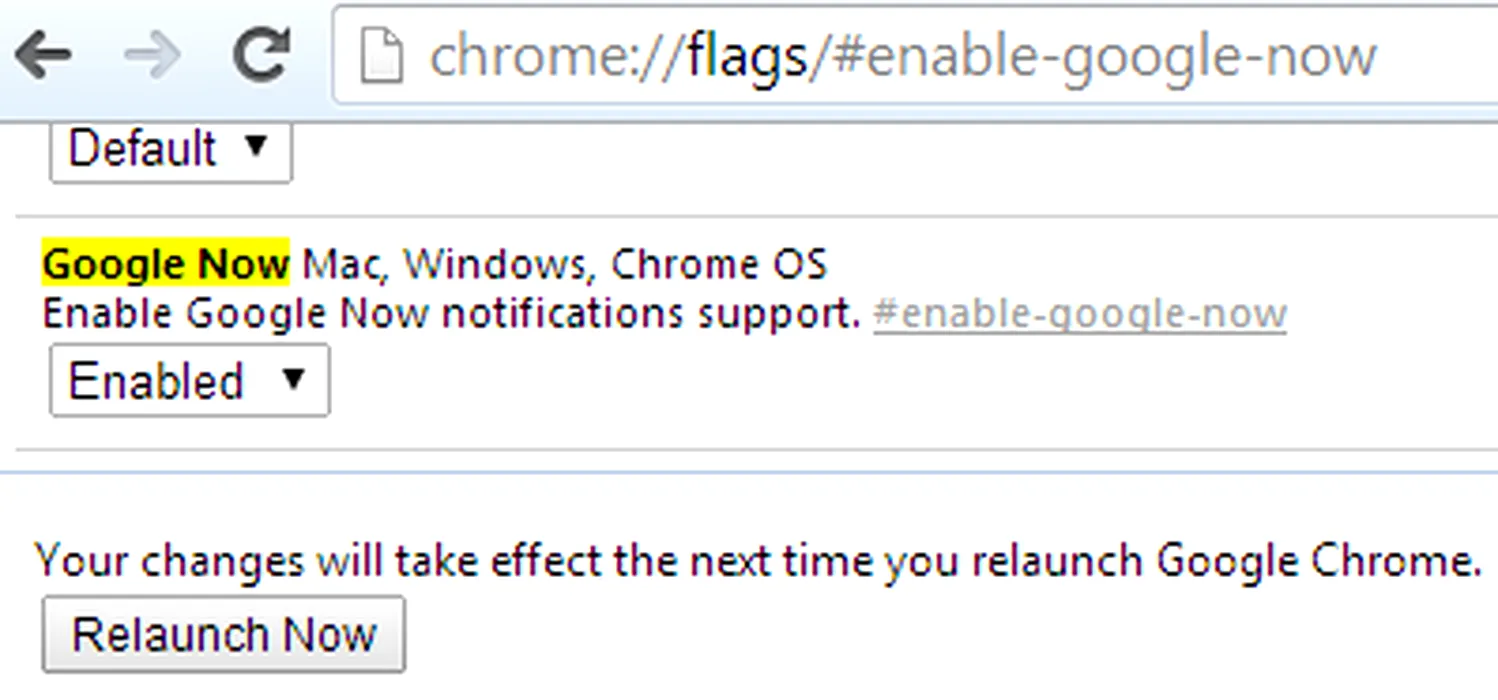Click the relaunch notice message text
The image size is (1498, 700).
[x=758, y=561]
